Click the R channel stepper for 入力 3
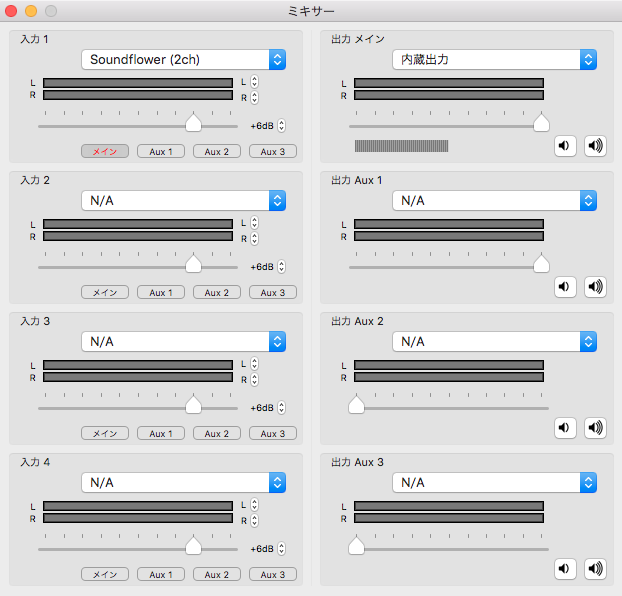Image resolution: width=622 pixels, height=596 pixels. (x=255, y=379)
